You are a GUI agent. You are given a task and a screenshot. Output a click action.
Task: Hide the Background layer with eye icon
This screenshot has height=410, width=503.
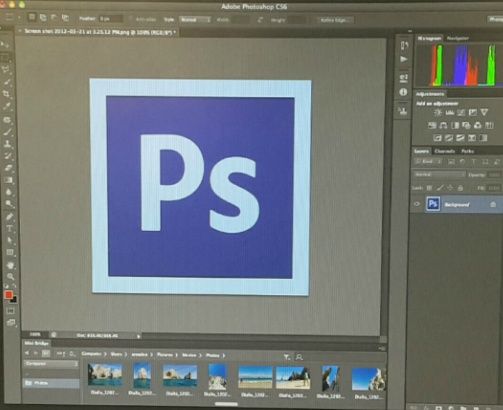pyautogui.click(x=417, y=204)
